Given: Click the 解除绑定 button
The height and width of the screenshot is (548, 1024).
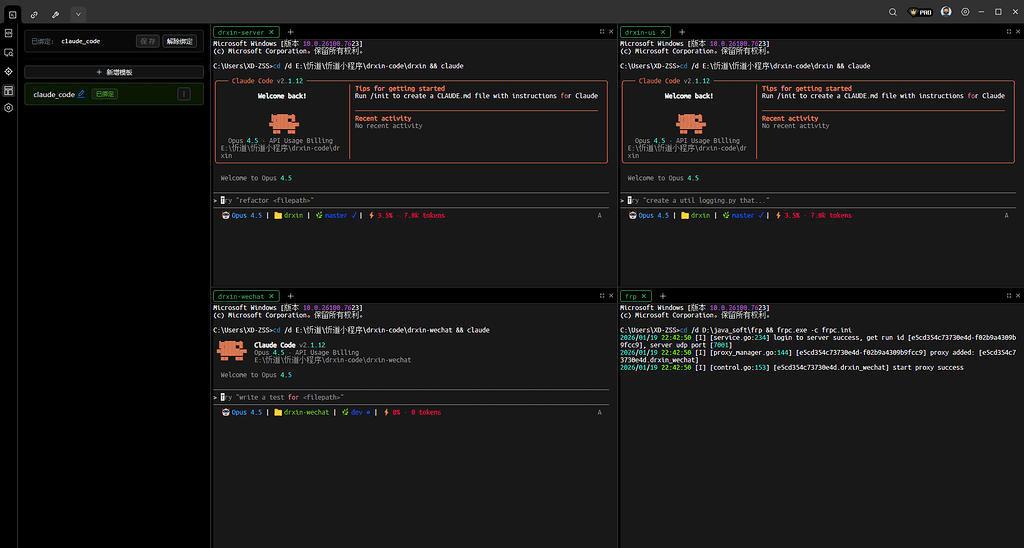Looking at the screenshot, I should [180, 41].
